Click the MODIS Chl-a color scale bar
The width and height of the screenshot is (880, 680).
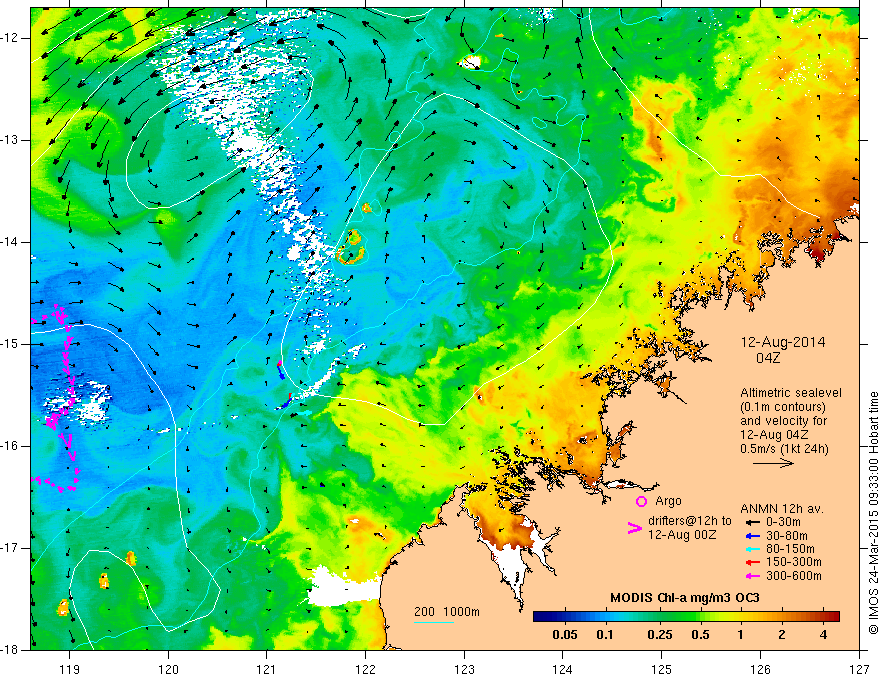pyautogui.click(x=686, y=617)
